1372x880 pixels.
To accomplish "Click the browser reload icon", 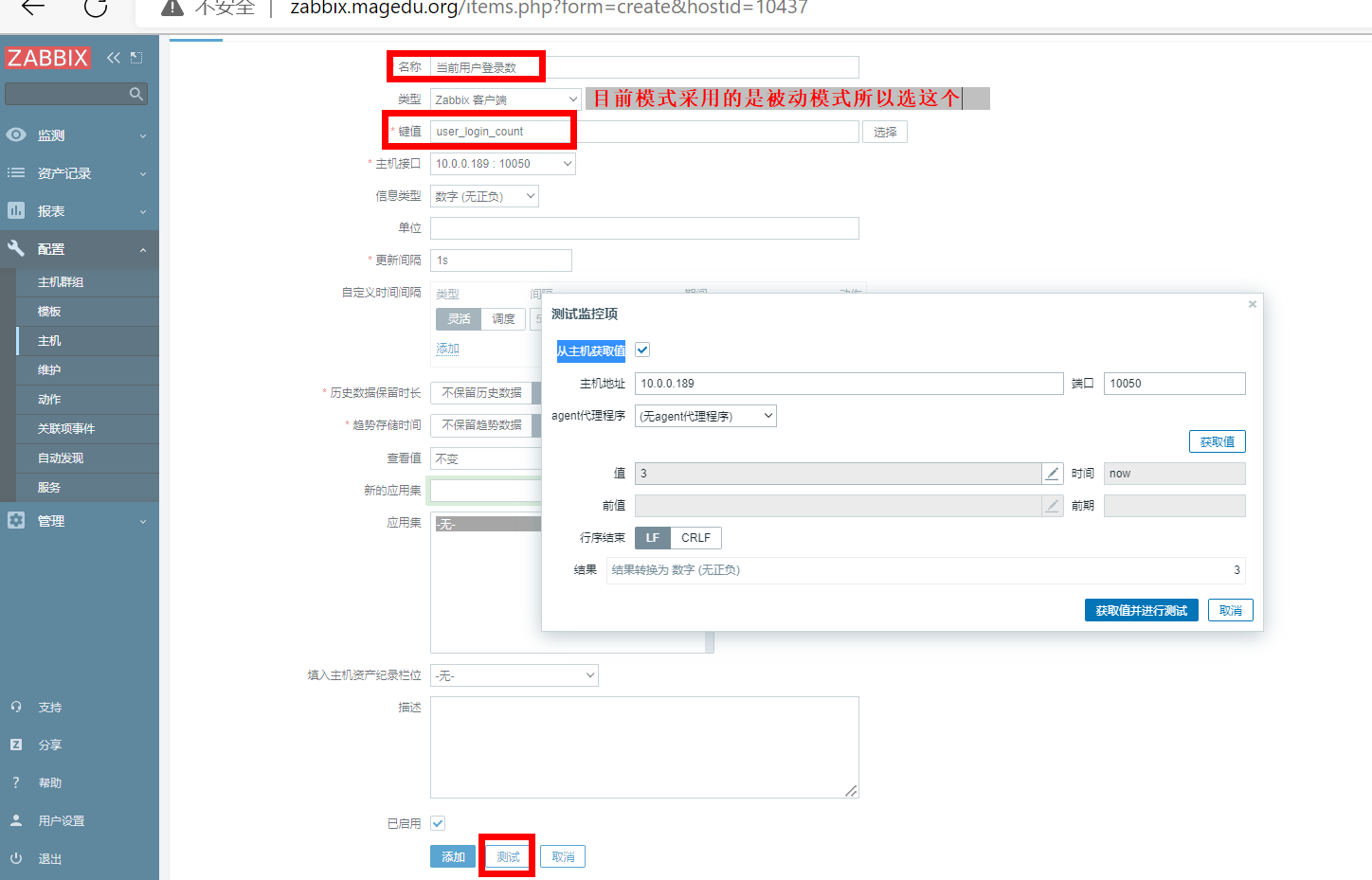I will pos(96,8).
